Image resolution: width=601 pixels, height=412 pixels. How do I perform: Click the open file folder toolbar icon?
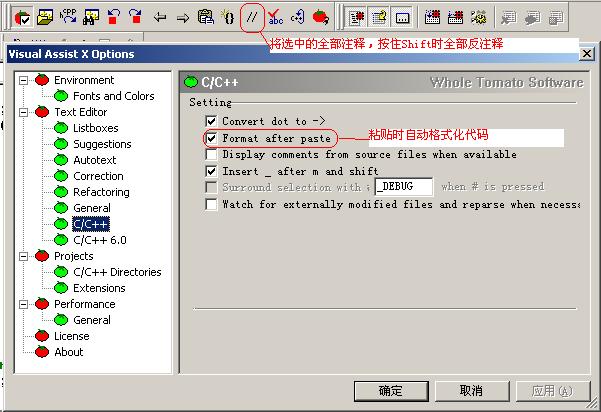click(x=45, y=17)
